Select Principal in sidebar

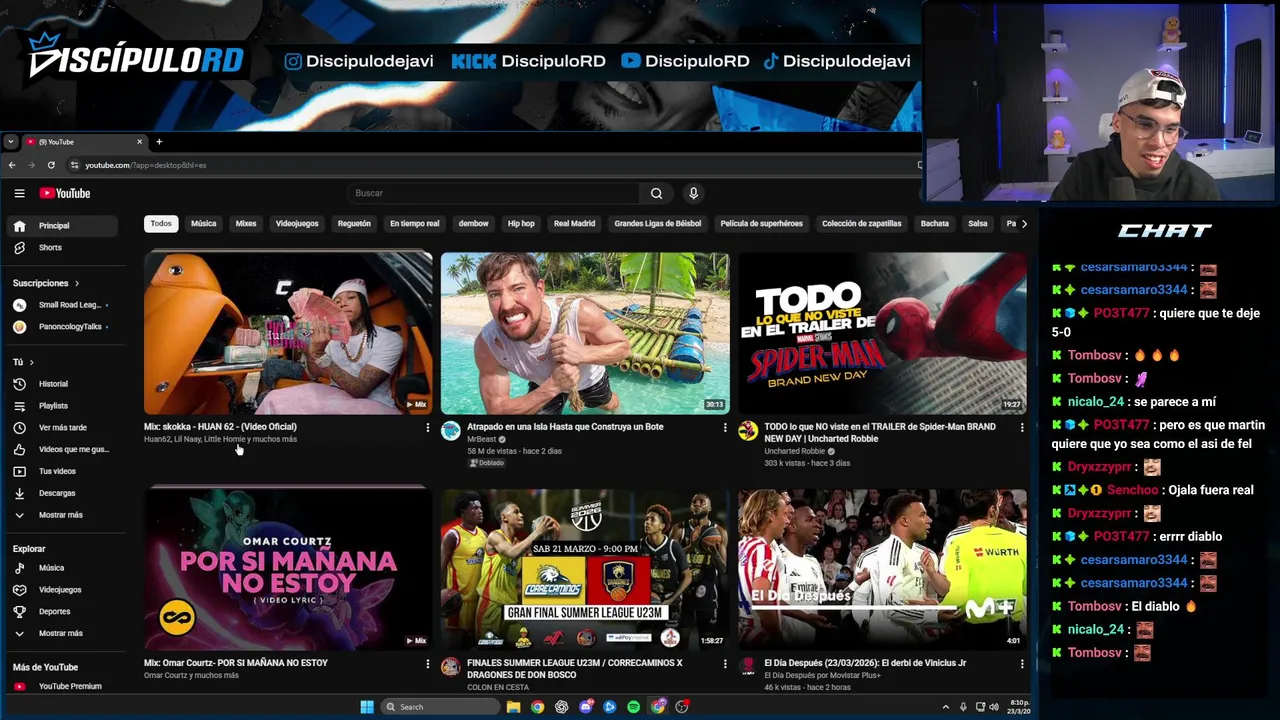tap(60, 226)
